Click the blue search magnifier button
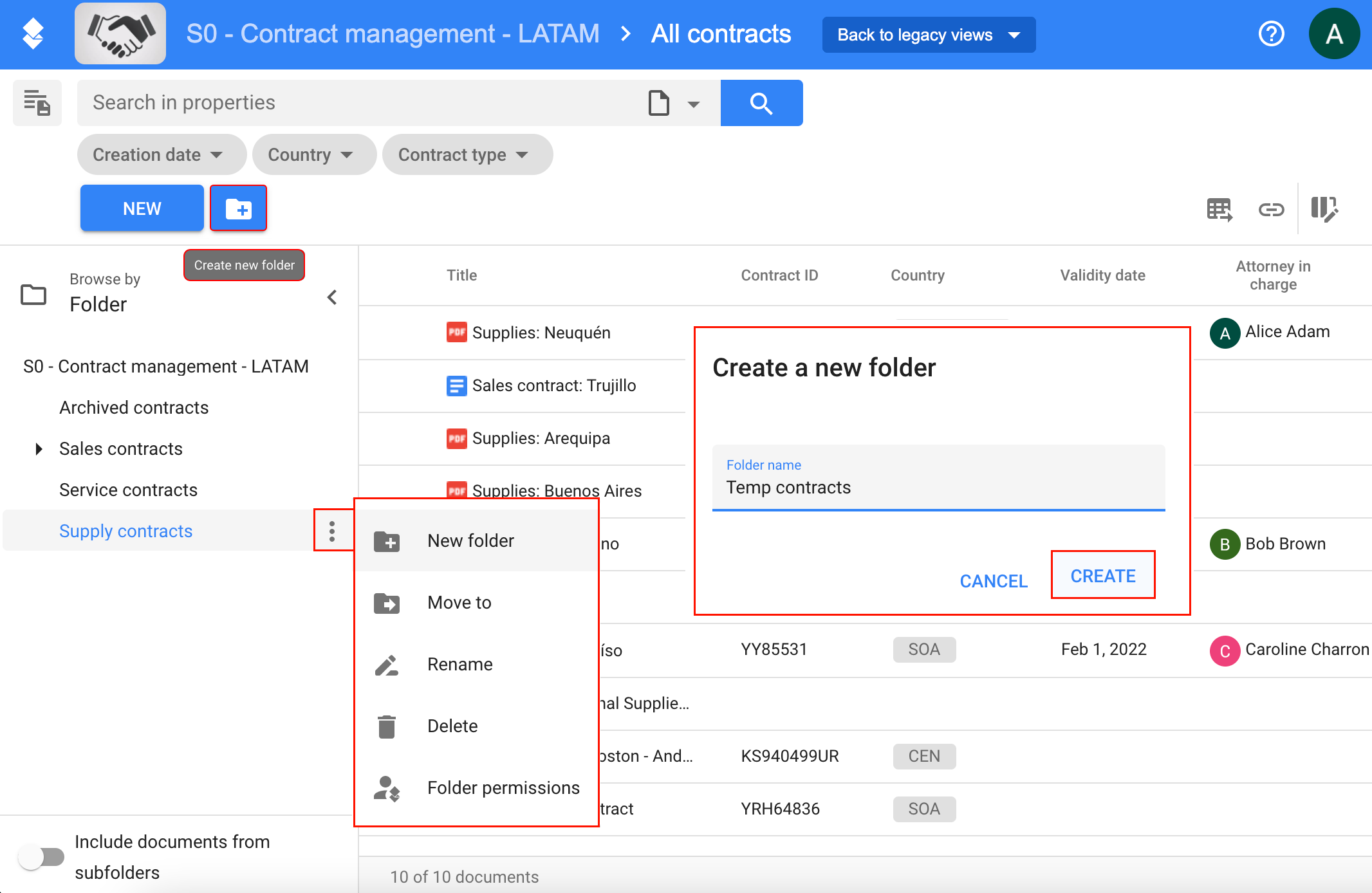Viewport: 1372px width, 893px height. 761,103
